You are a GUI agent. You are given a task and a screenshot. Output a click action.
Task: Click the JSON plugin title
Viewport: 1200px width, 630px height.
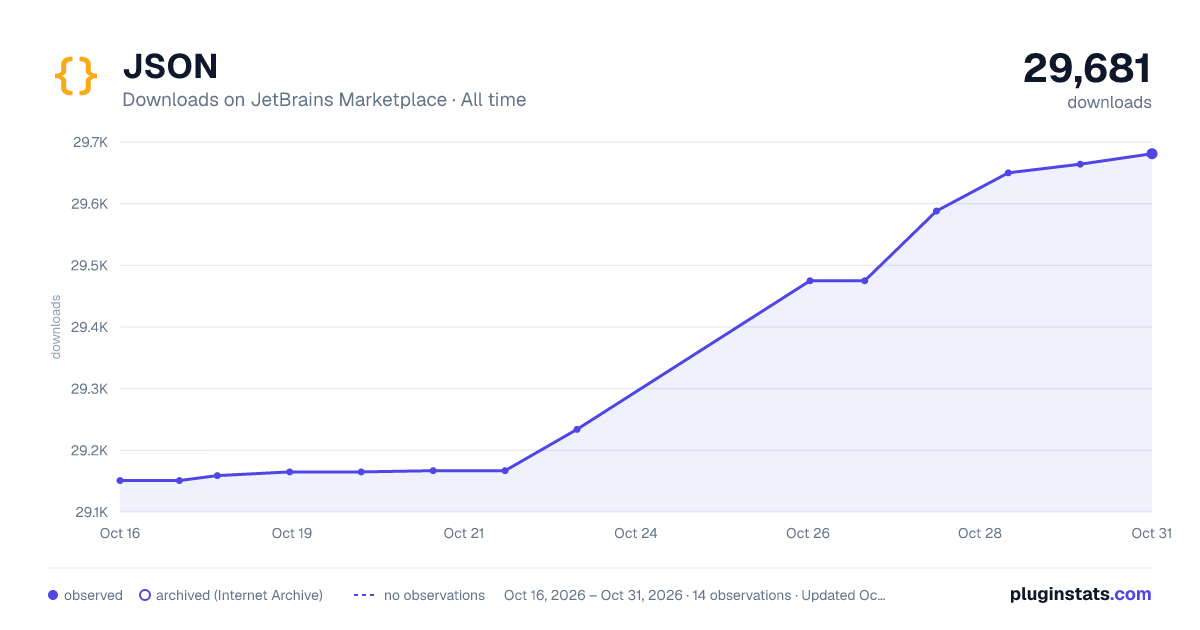170,66
